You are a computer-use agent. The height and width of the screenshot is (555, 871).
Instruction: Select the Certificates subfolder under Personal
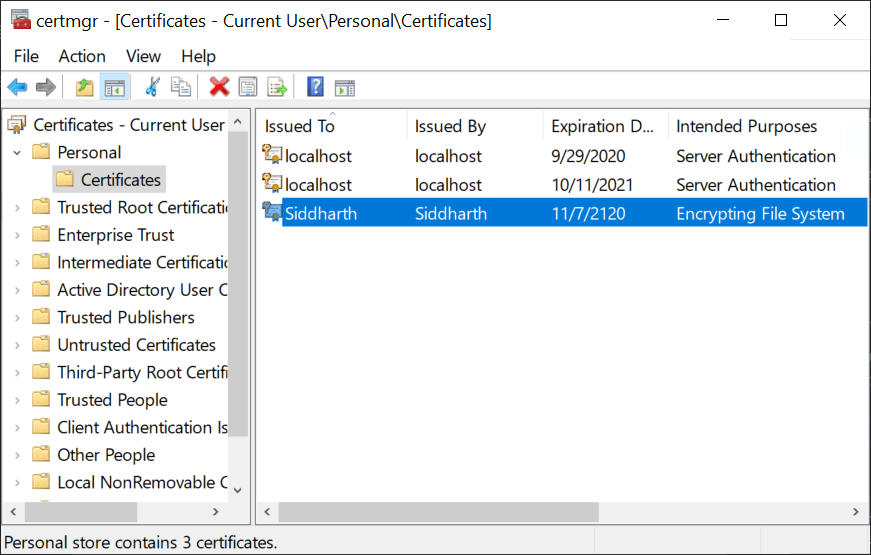pos(109,179)
